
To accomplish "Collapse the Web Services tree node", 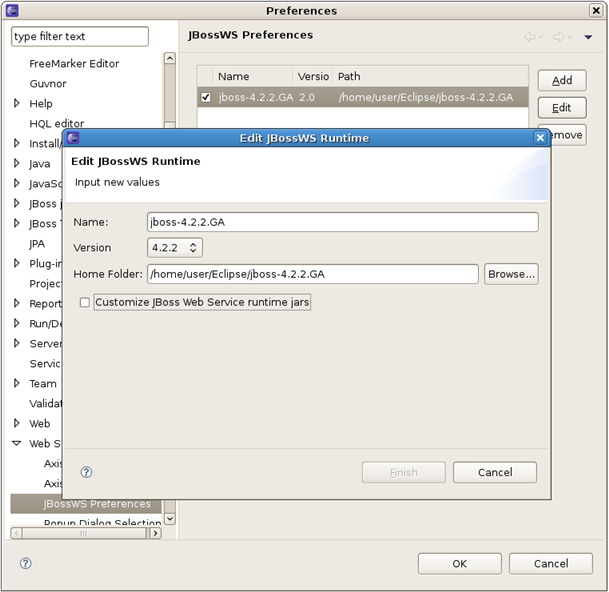I will click(17, 443).
